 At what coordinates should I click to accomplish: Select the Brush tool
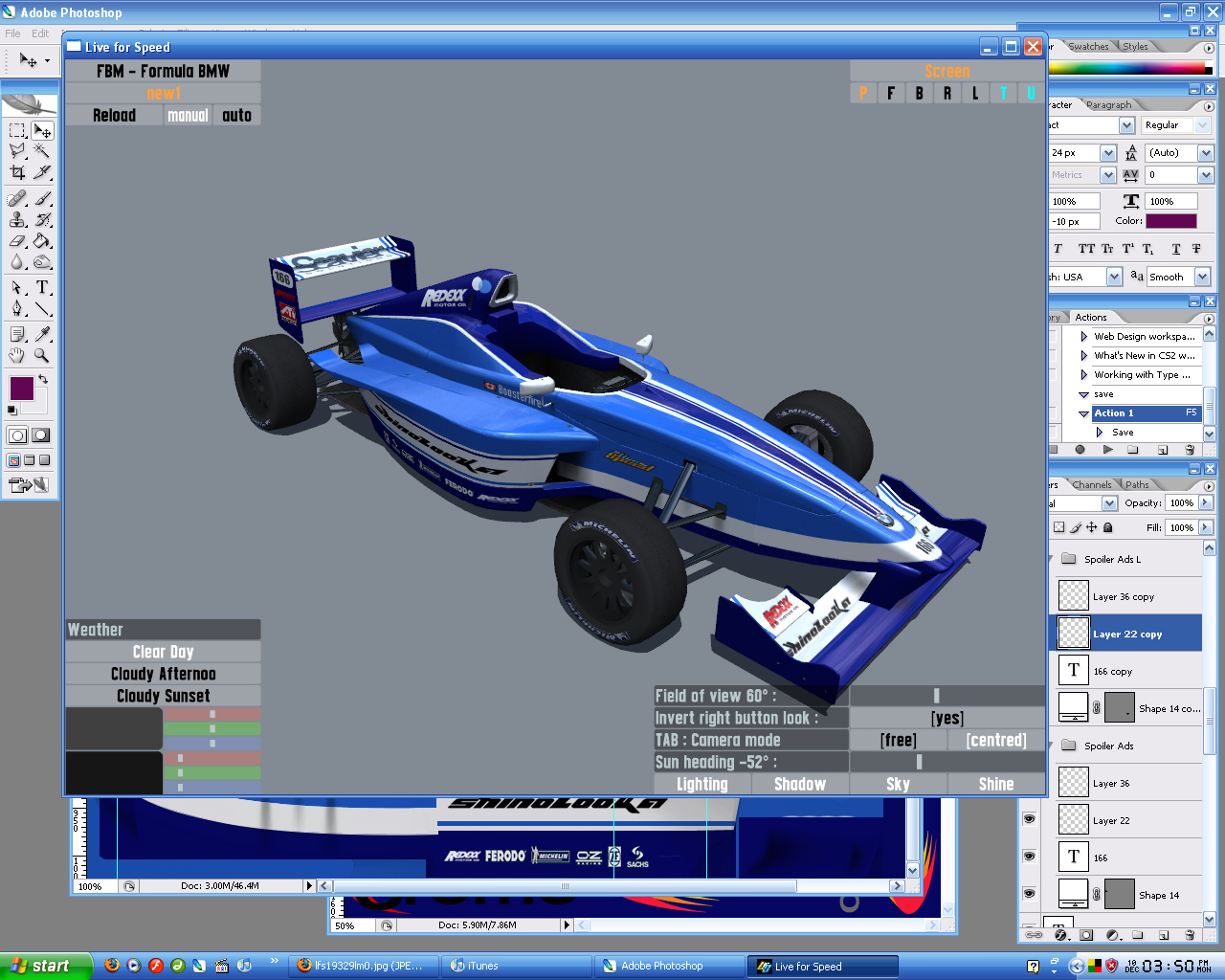click(x=42, y=198)
